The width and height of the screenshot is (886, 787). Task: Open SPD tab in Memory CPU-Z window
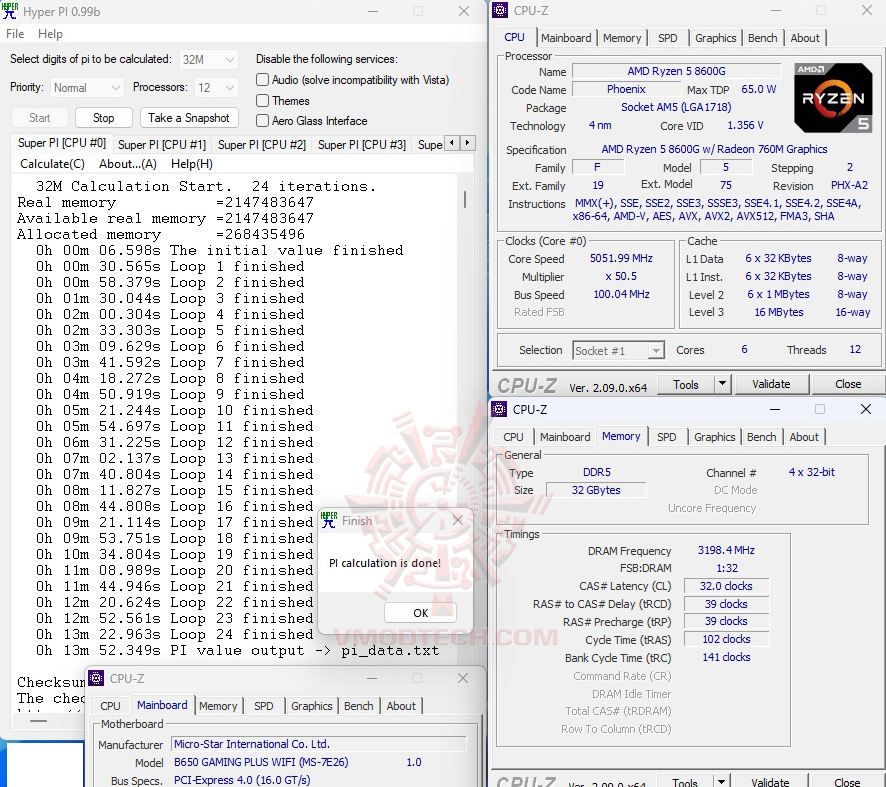(x=666, y=437)
